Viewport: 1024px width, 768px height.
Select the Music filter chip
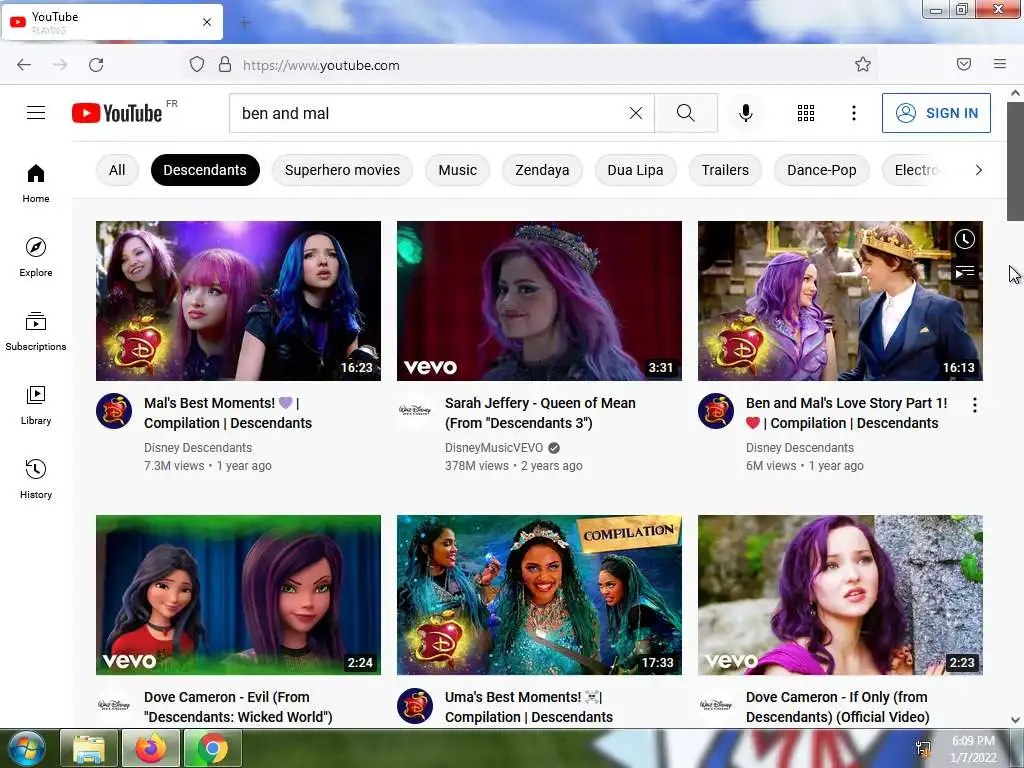tap(457, 170)
